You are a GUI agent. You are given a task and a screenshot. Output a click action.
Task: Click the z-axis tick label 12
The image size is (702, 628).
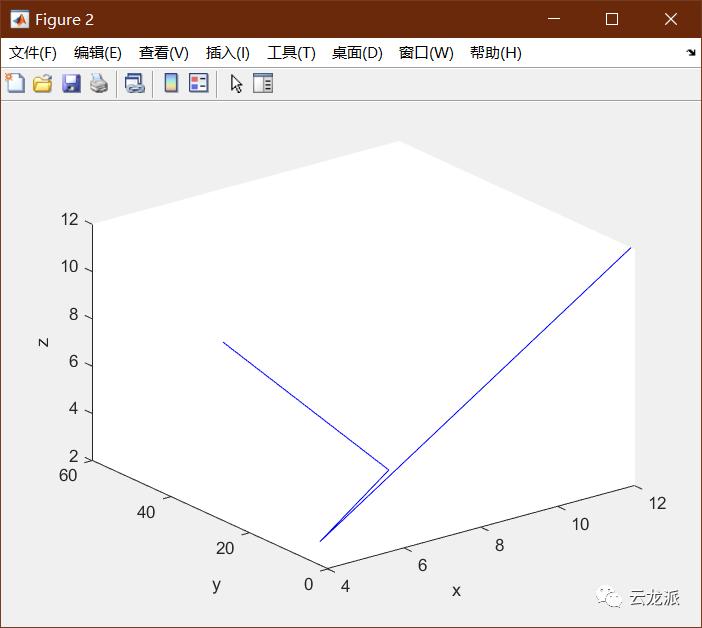click(x=69, y=219)
